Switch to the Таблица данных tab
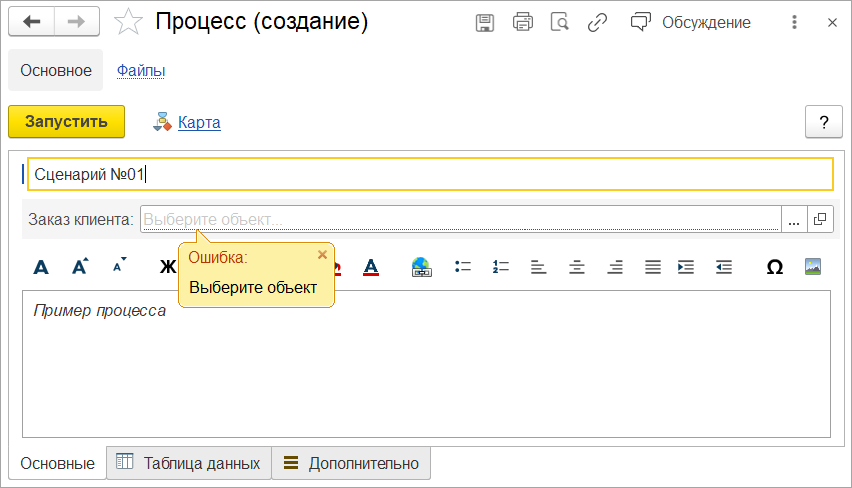 point(189,463)
